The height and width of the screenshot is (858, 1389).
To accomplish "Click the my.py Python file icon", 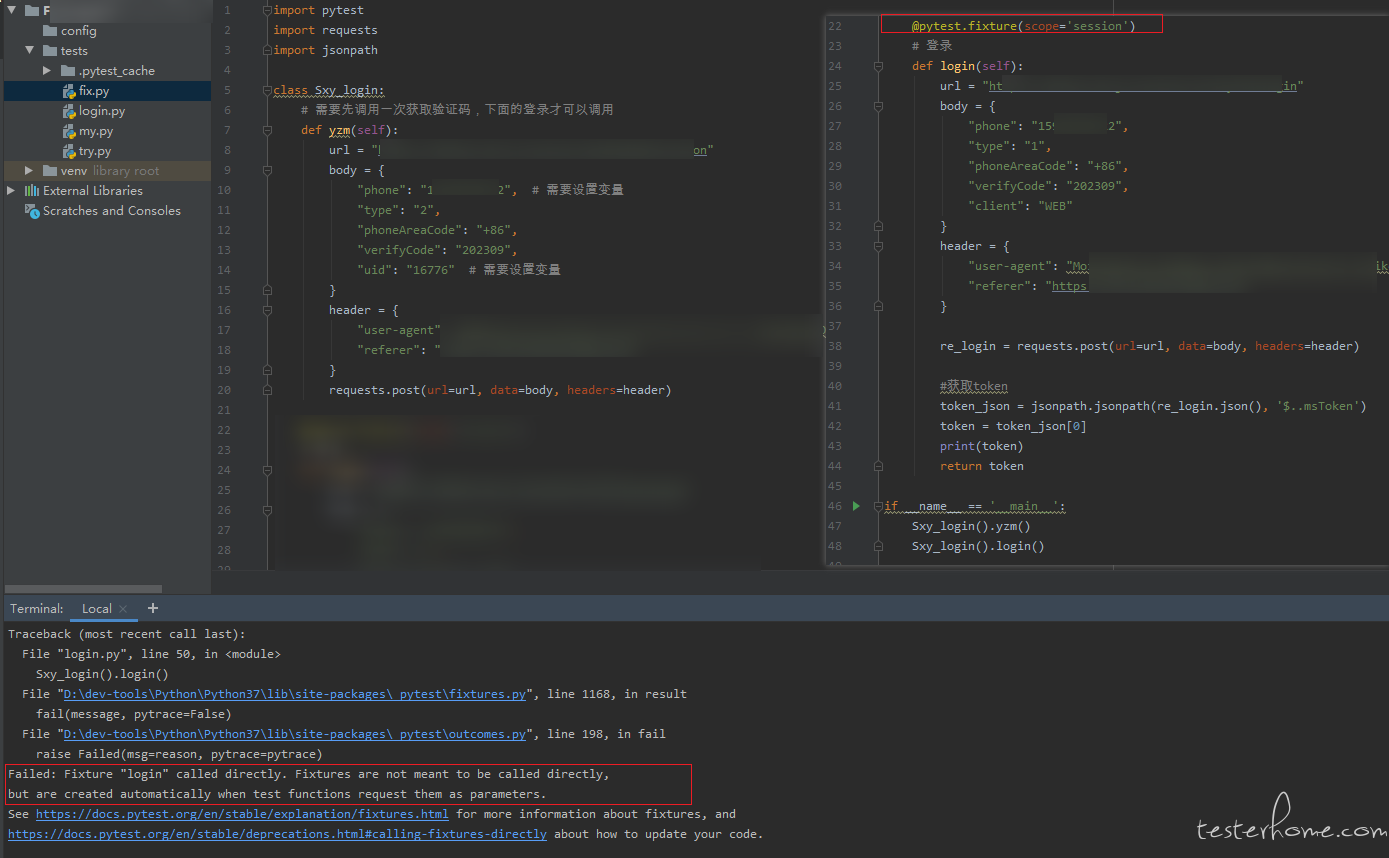I will pyautogui.click(x=69, y=131).
